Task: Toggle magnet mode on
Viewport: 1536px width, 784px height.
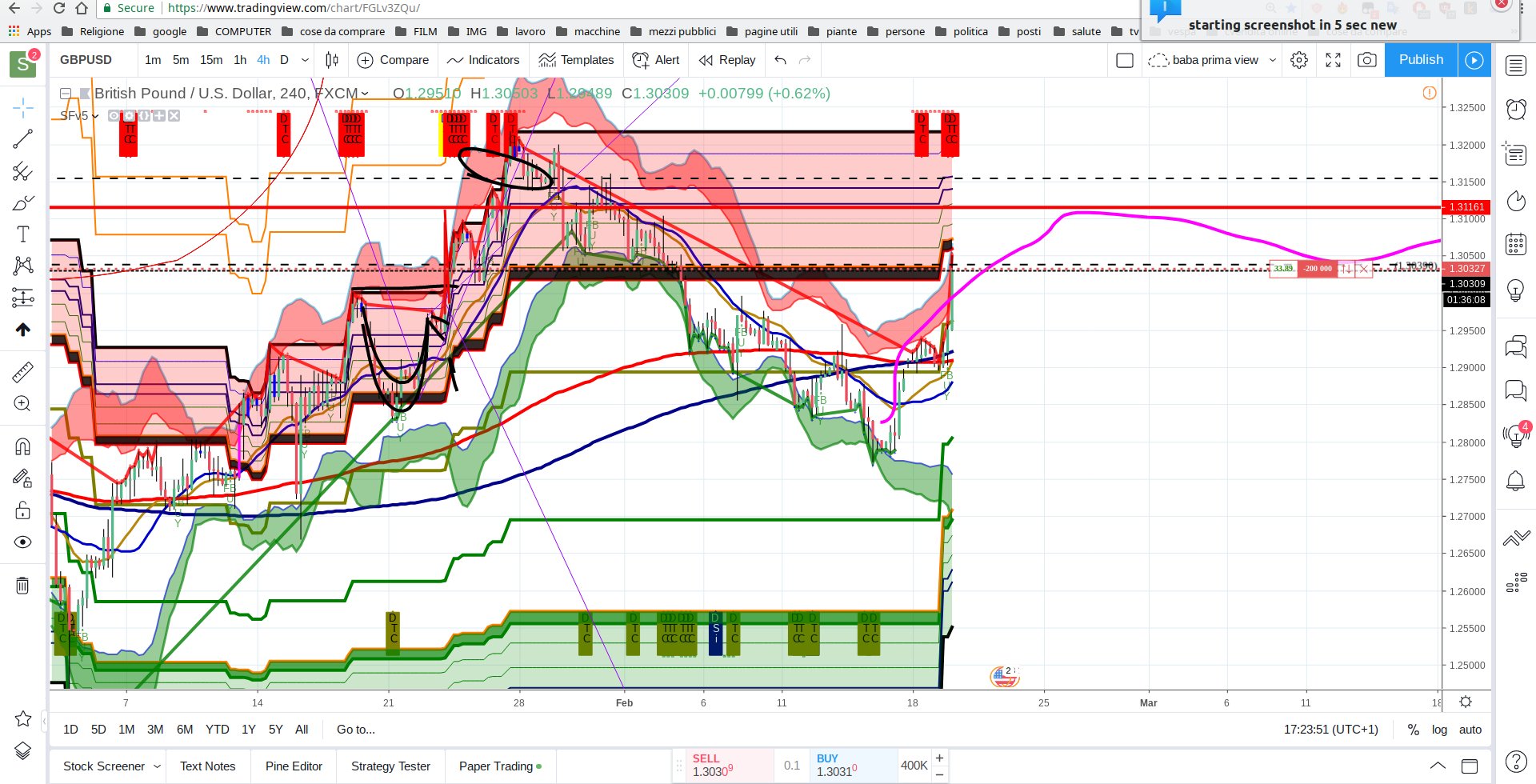Action: [x=23, y=446]
